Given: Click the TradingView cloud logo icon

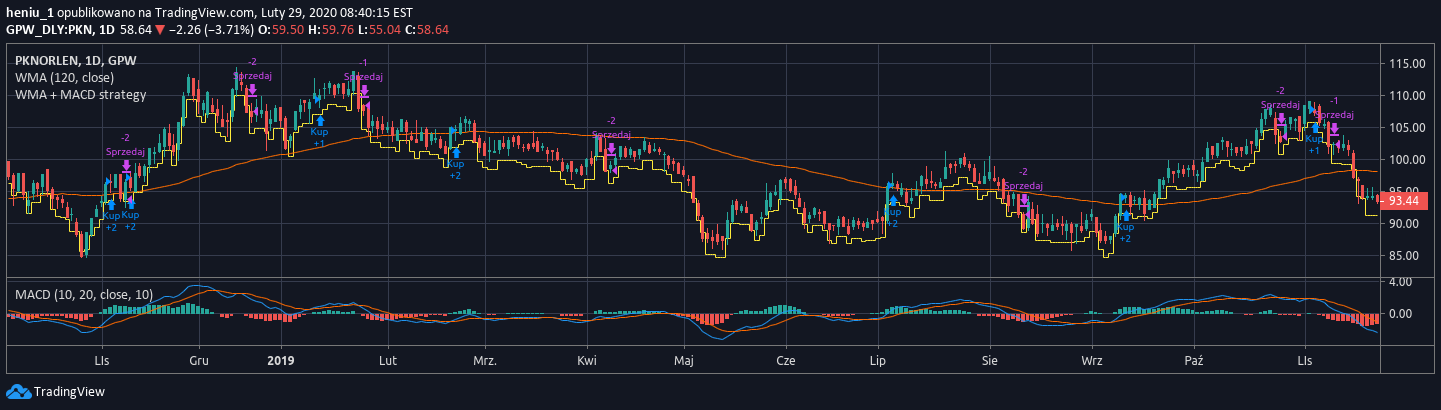Looking at the screenshot, I should (x=17, y=392).
